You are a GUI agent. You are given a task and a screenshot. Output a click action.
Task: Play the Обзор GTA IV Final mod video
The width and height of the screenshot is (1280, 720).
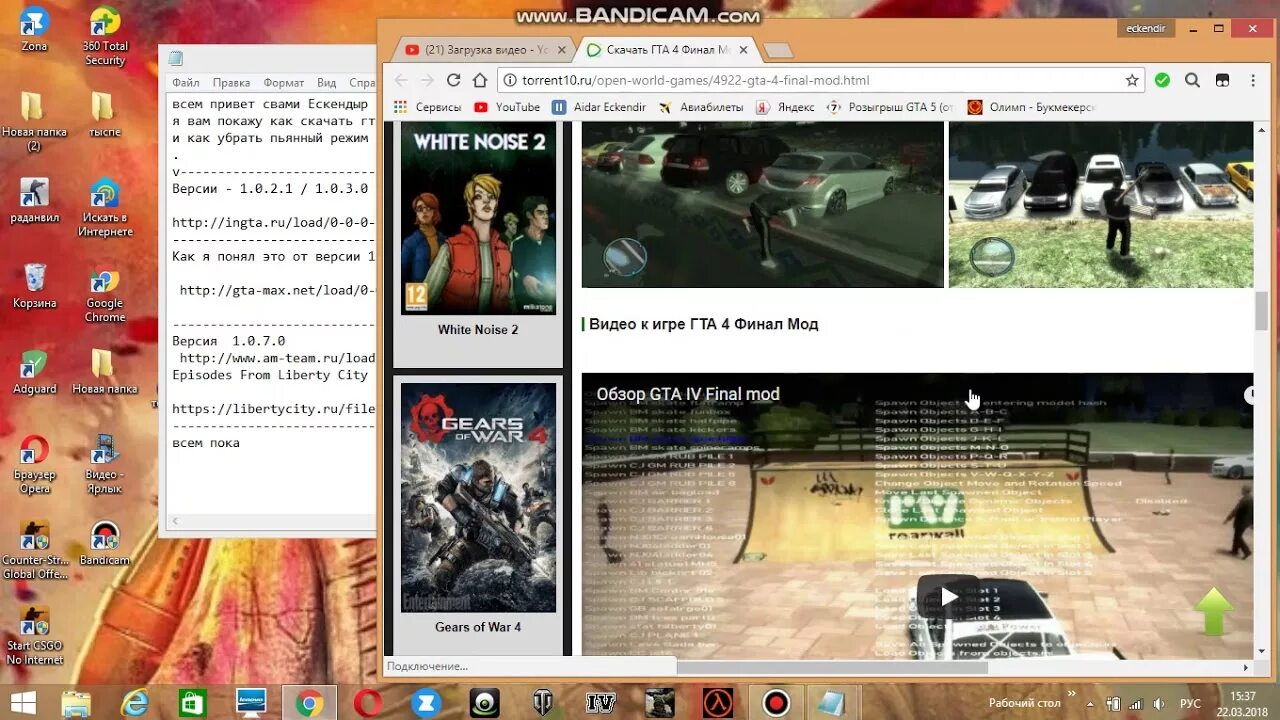click(948, 597)
